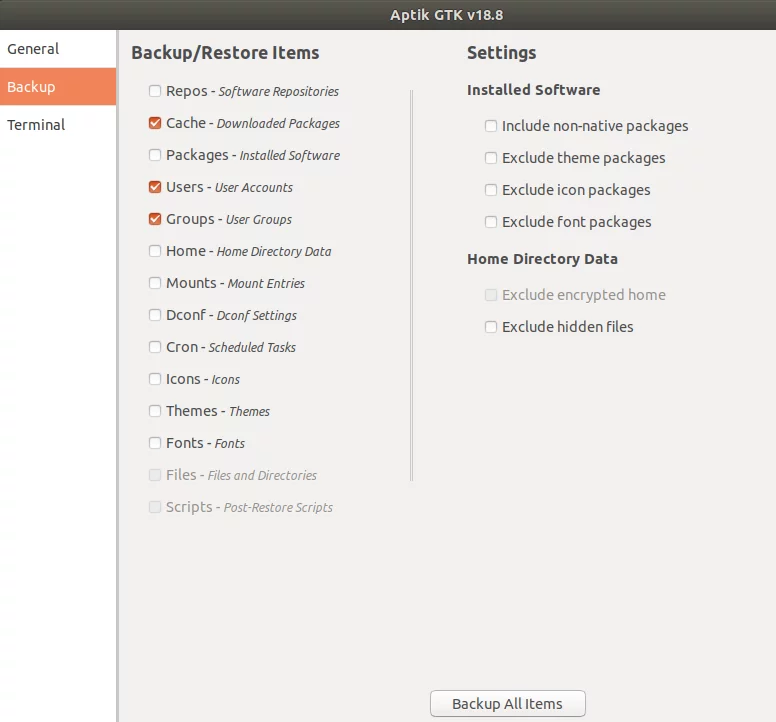This screenshot has height=722, width=776.
Task: Disable Users User Accounts checkbox
Action: pyautogui.click(x=155, y=187)
